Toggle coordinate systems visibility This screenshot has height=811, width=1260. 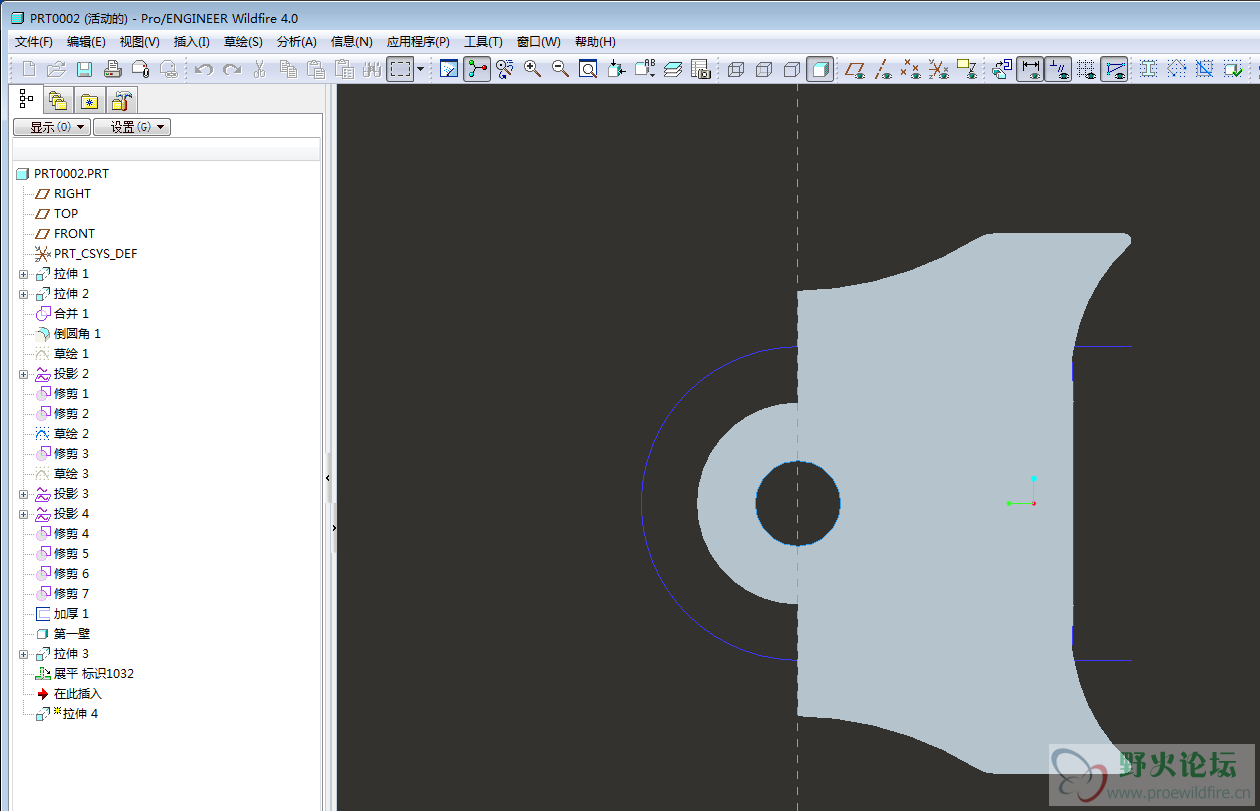coord(939,69)
